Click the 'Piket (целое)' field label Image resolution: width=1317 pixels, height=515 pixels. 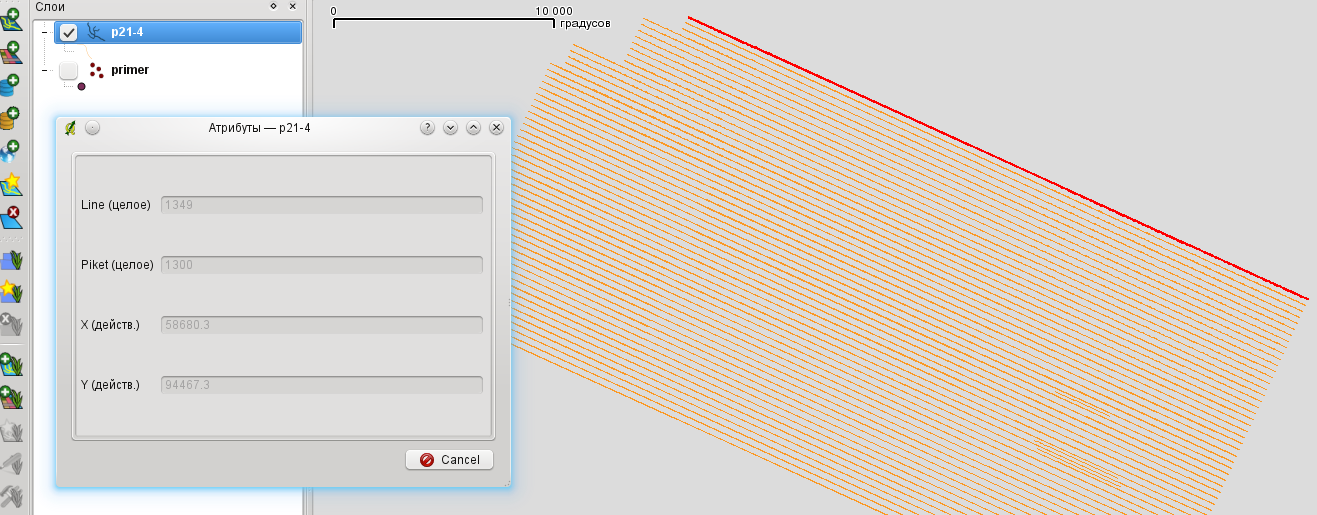118,265
